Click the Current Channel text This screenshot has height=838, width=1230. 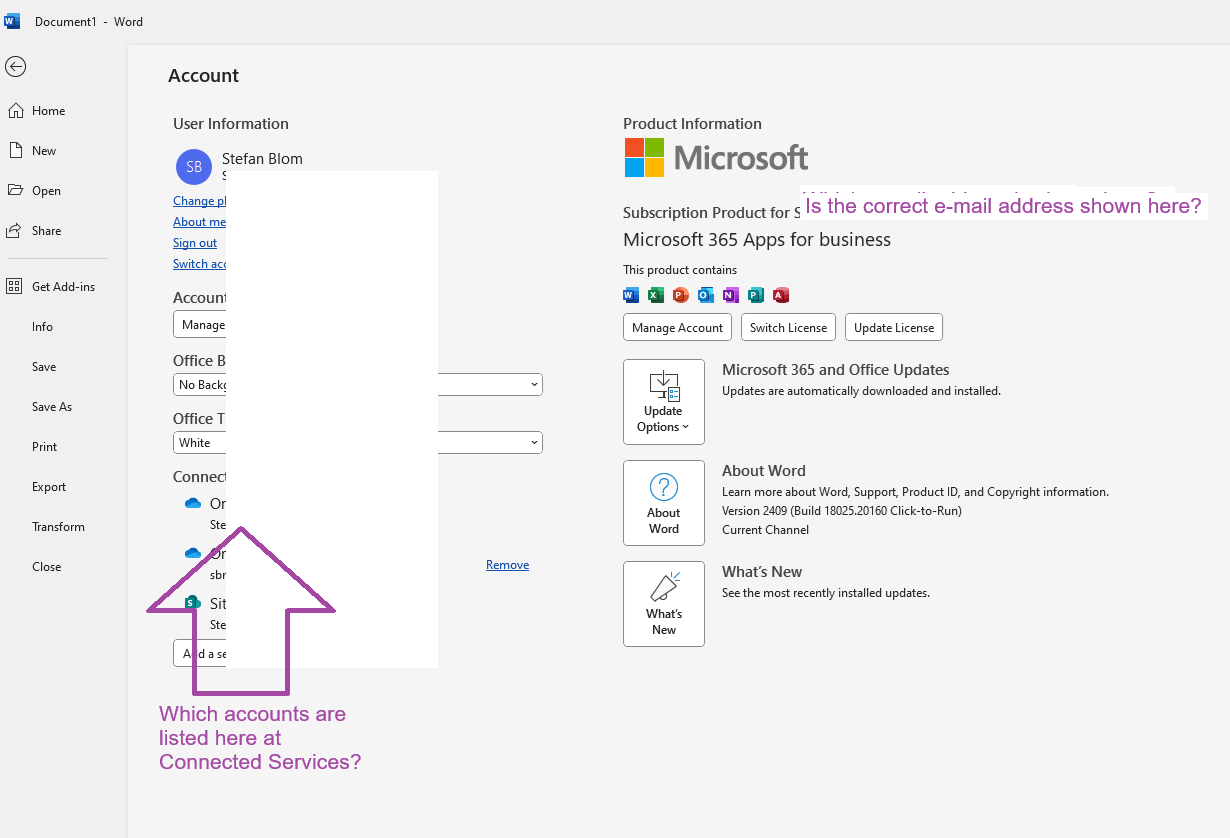[x=765, y=530]
